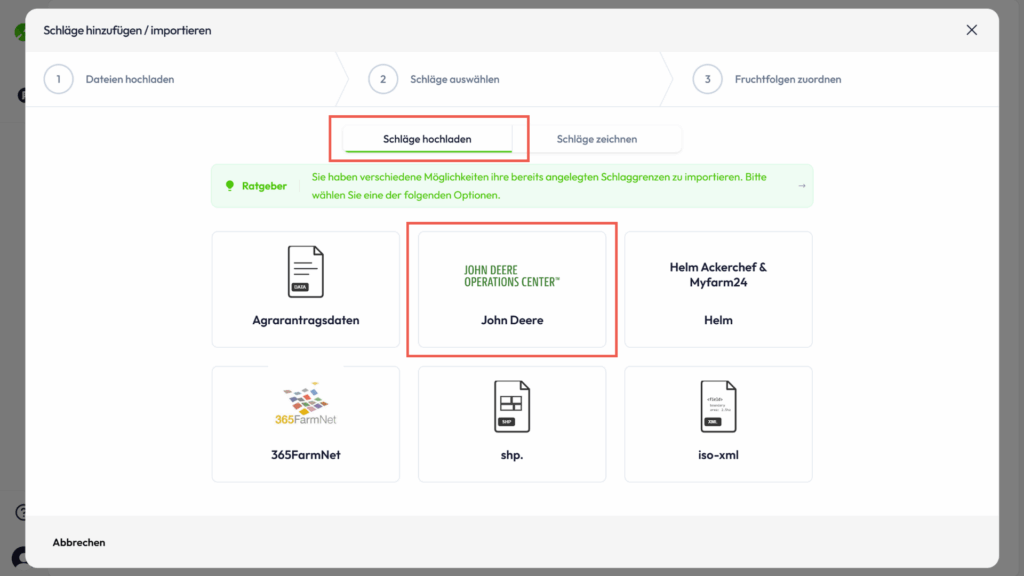The image size is (1024, 576).
Task: Jump to step 2 number circle
Action: tap(383, 79)
